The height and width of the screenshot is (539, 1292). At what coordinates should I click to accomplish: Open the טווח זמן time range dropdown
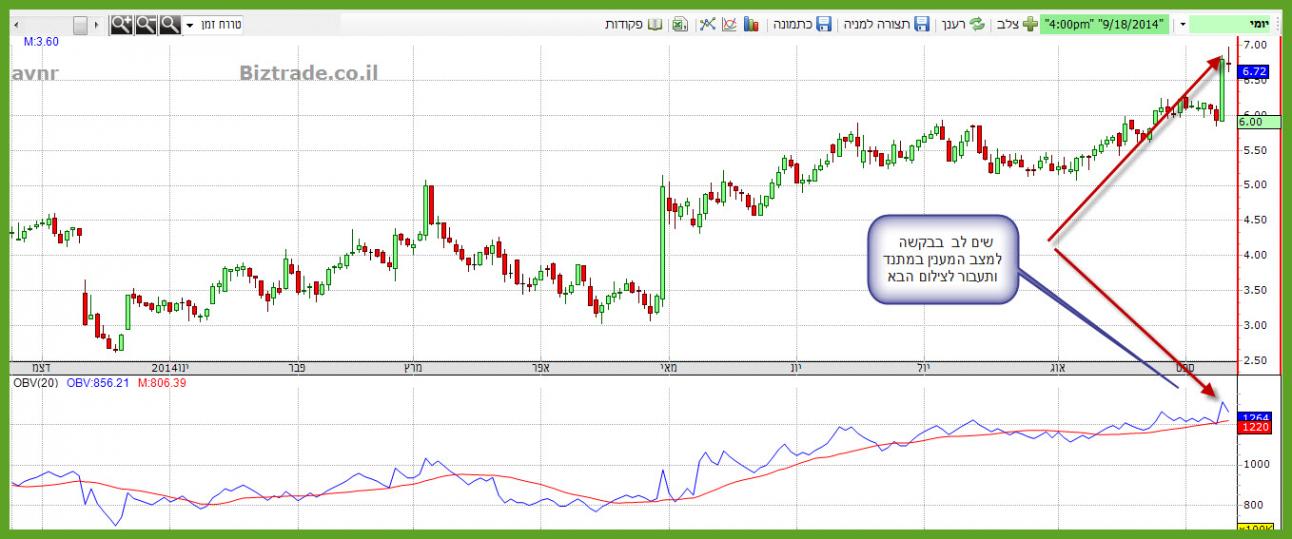tap(214, 24)
